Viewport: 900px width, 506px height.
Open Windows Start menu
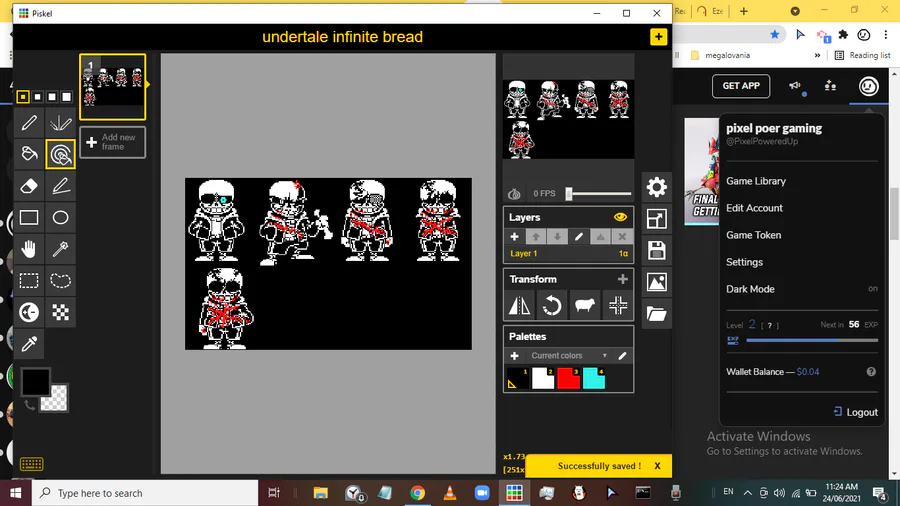pyautogui.click(x=15, y=493)
